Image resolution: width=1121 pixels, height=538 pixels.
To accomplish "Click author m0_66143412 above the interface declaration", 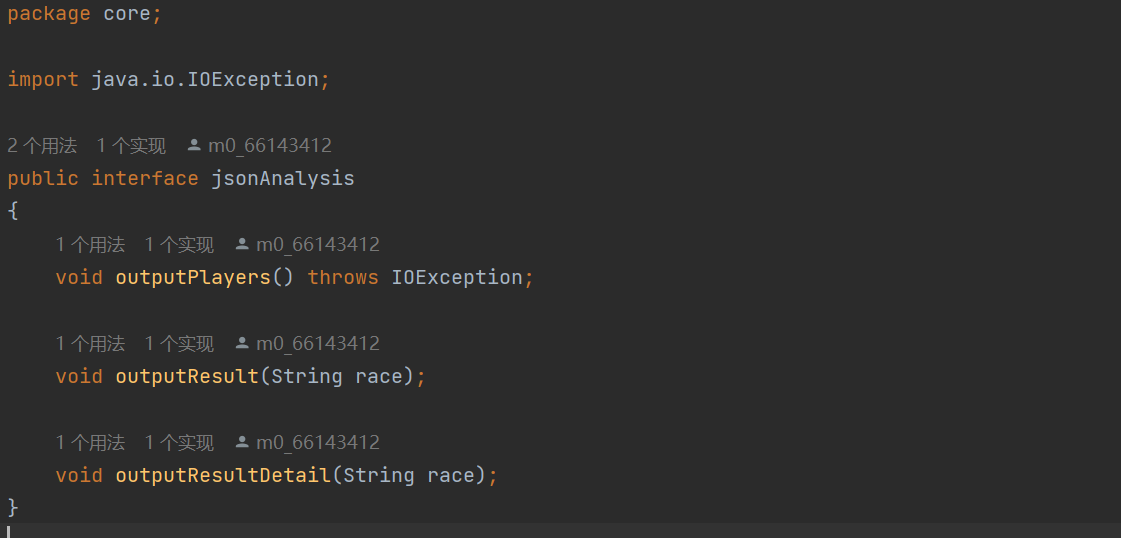I will 270,146.
